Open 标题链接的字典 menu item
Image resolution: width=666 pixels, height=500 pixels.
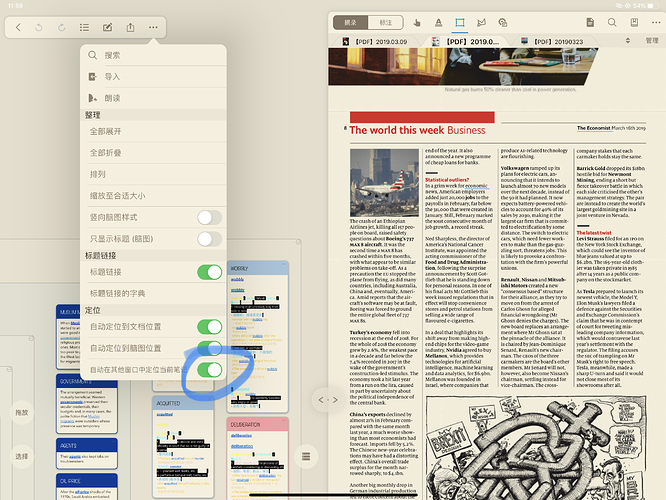(153, 294)
